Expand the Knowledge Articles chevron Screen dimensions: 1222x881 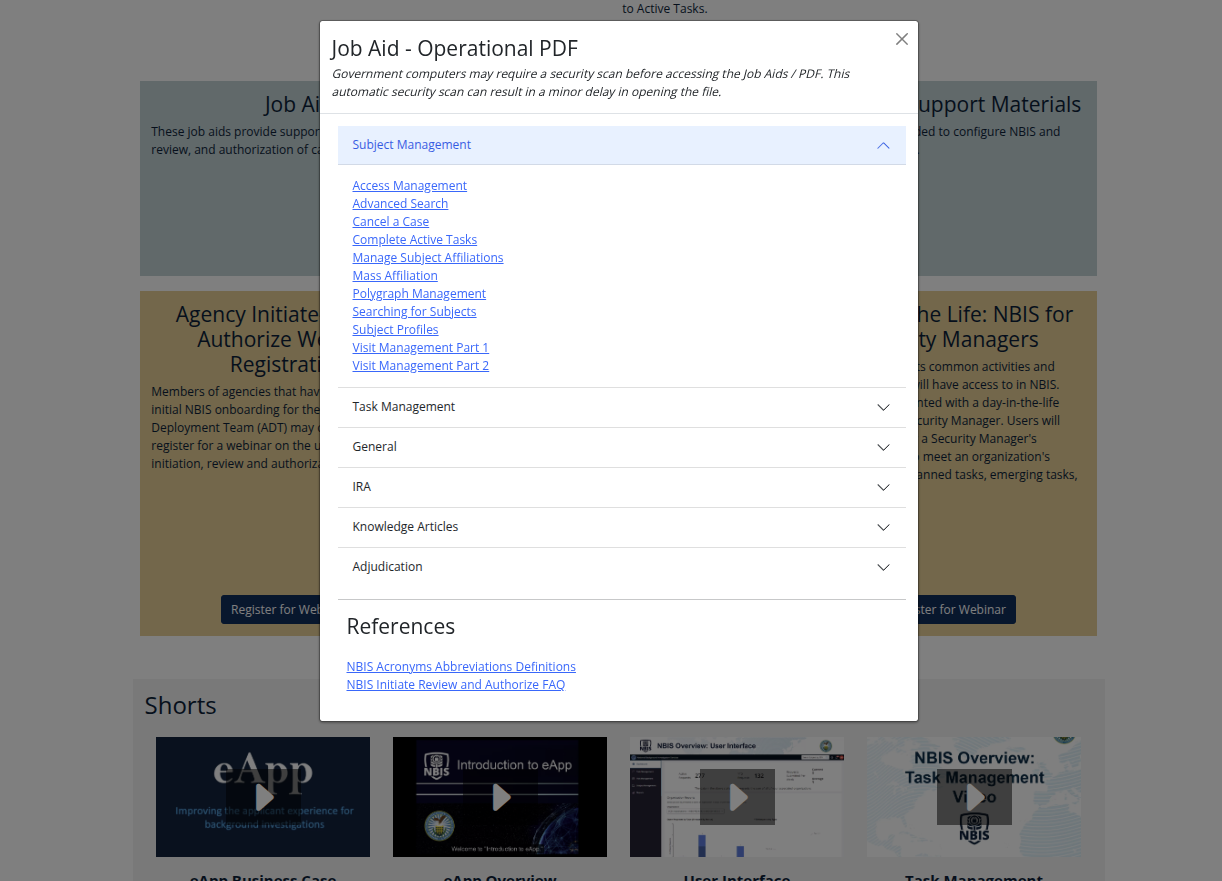(883, 527)
